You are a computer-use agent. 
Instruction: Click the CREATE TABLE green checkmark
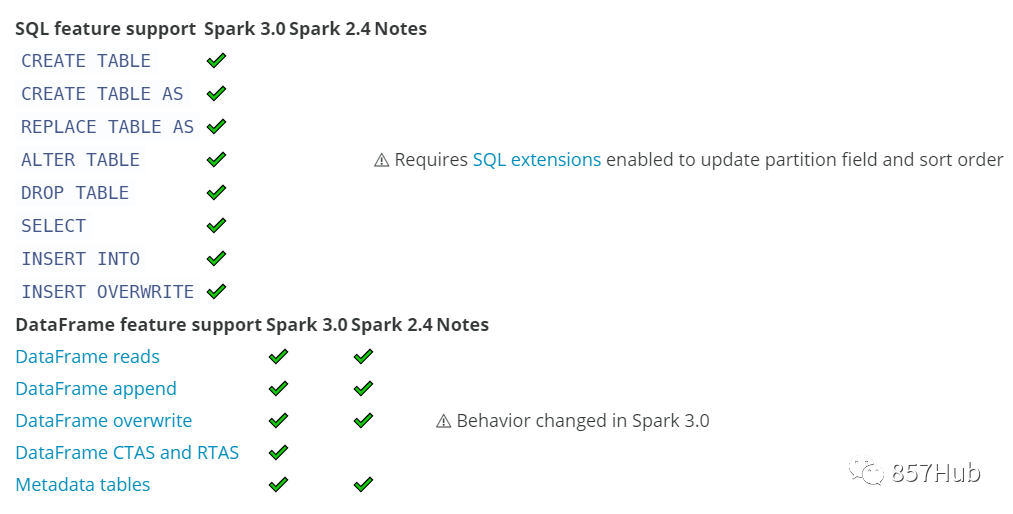point(216,61)
